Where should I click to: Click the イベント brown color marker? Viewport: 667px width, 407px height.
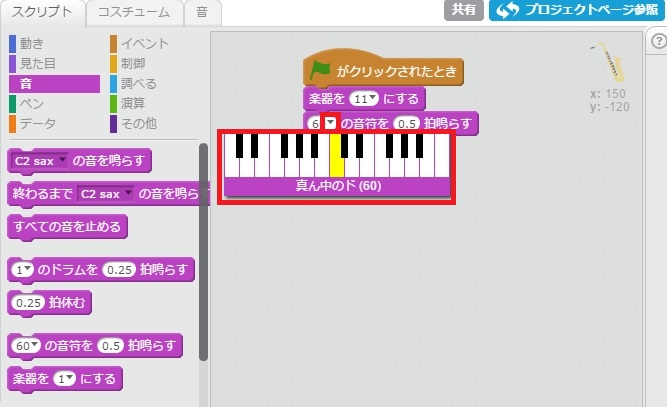click(x=113, y=44)
